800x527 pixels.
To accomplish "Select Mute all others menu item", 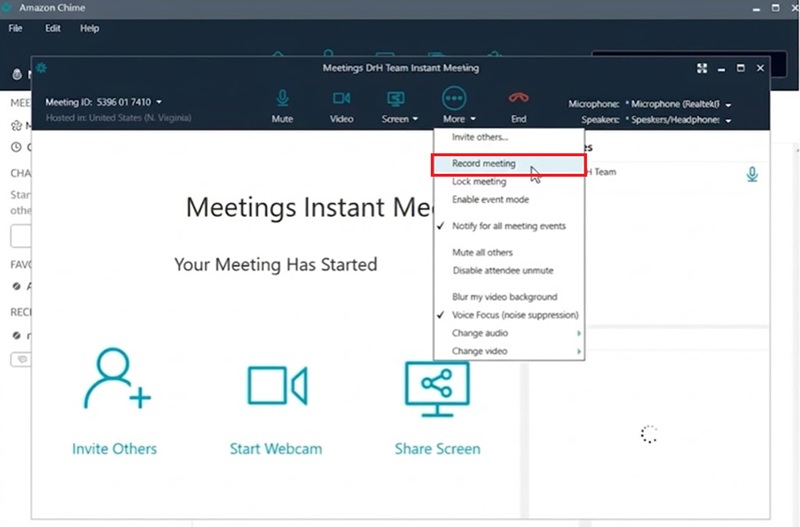I will [509, 253].
